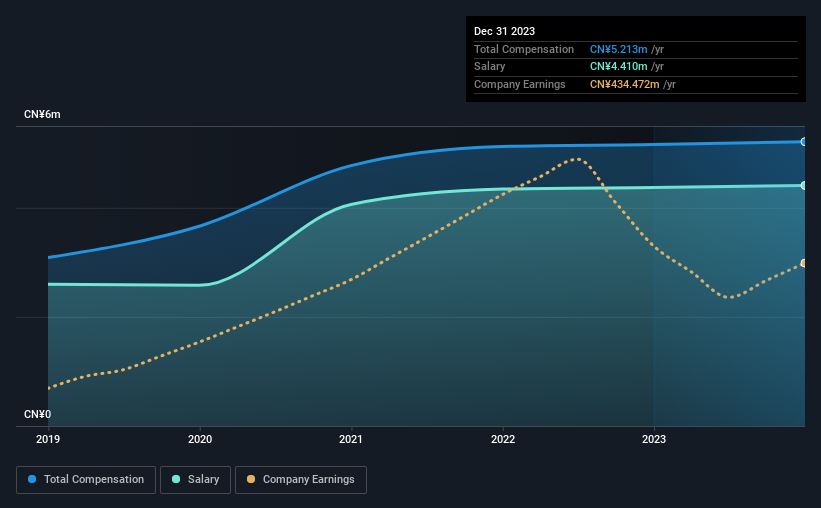Click the CN¥6m y-axis label

(42, 115)
